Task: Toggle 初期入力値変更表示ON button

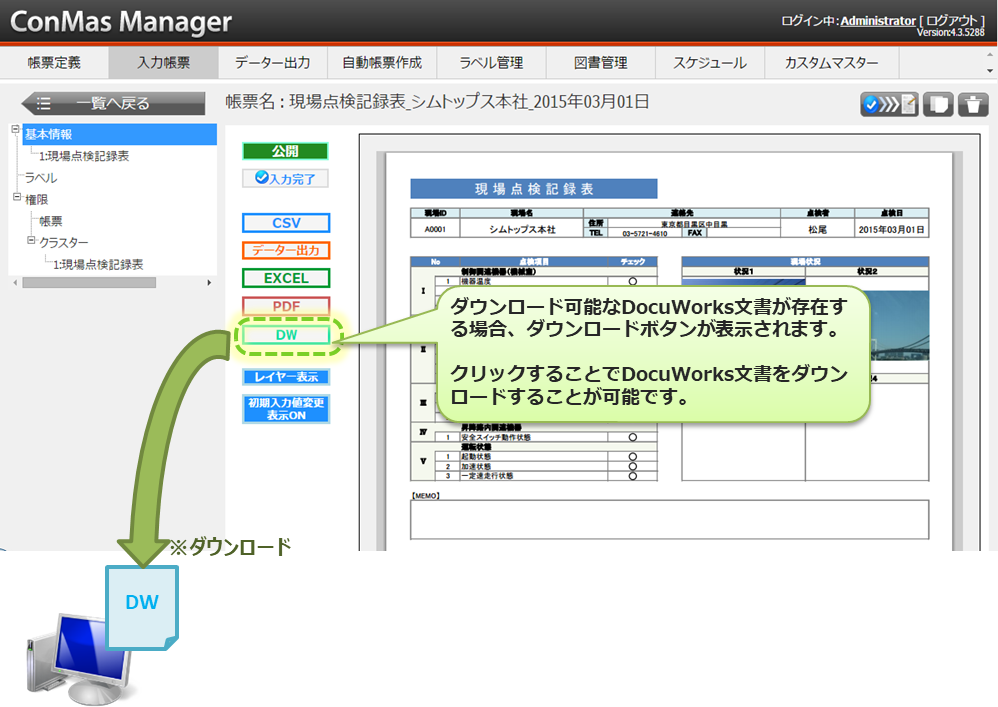Action: click(286, 409)
